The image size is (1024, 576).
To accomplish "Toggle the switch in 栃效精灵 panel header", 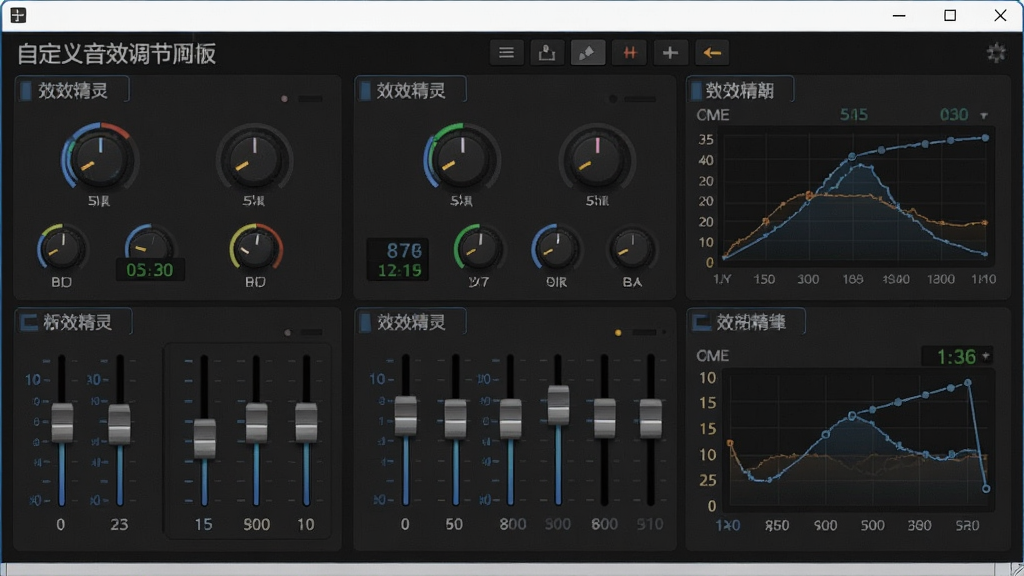I will pos(312,332).
